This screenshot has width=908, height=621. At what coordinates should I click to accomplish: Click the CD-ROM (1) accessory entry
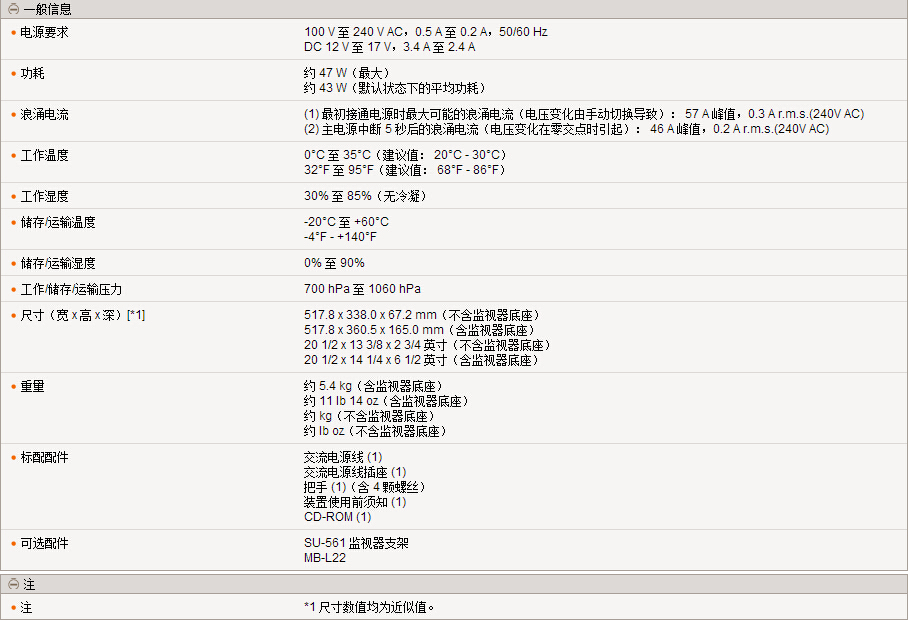click(x=337, y=517)
